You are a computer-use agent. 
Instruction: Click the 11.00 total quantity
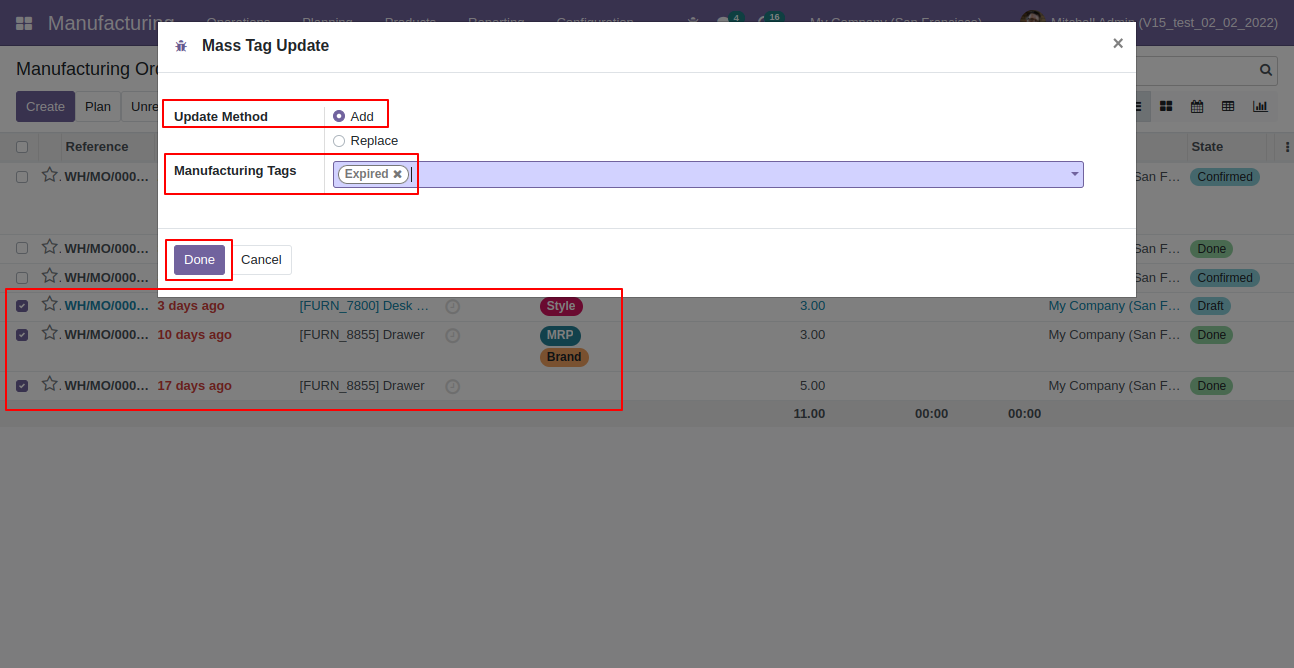(809, 414)
